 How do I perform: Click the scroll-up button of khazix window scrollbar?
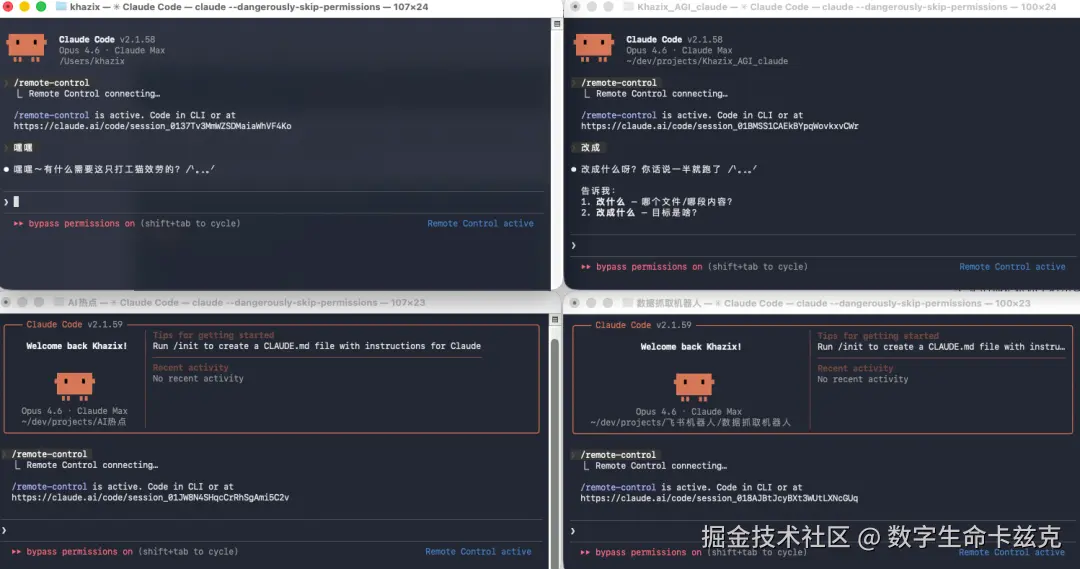557,24
